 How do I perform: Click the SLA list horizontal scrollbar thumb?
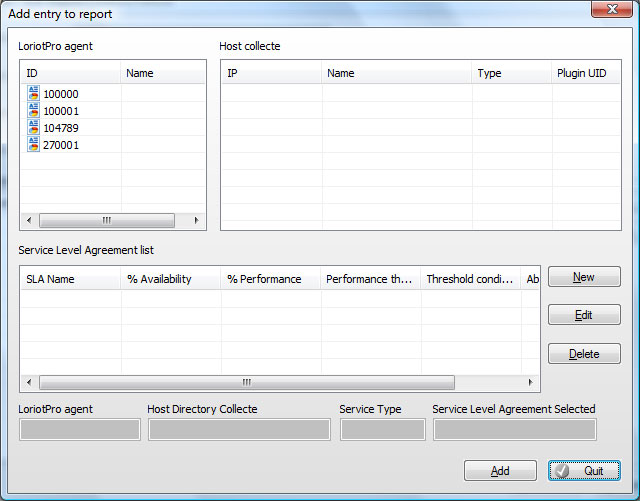[247, 383]
